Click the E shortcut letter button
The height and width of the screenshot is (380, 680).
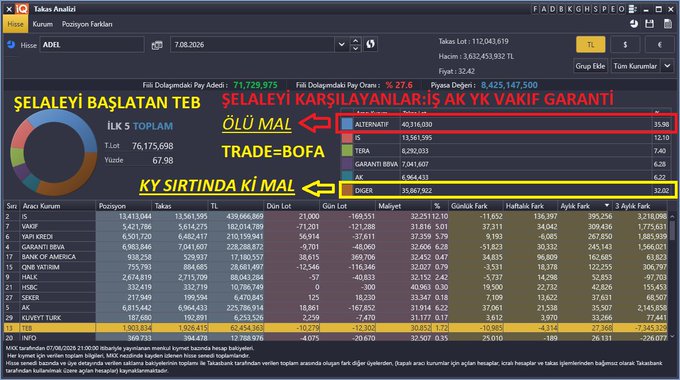click(x=613, y=9)
